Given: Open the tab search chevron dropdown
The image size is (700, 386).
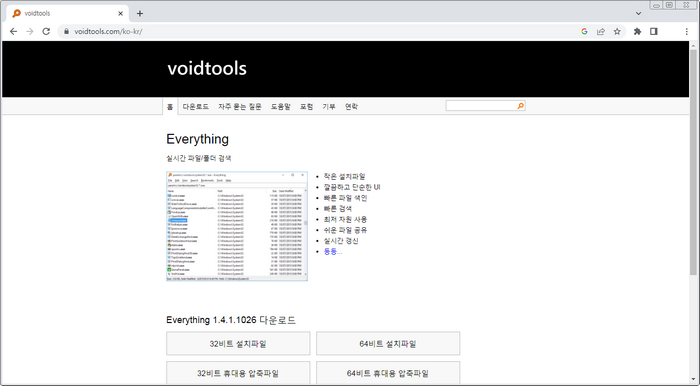Looking at the screenshot, I should point(638,13).
